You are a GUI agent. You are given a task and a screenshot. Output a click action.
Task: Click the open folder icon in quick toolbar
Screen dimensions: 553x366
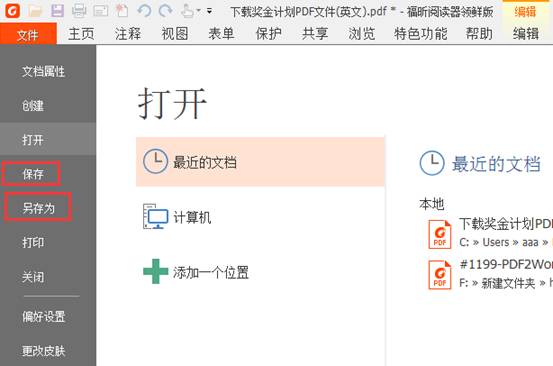click(35, 11)
